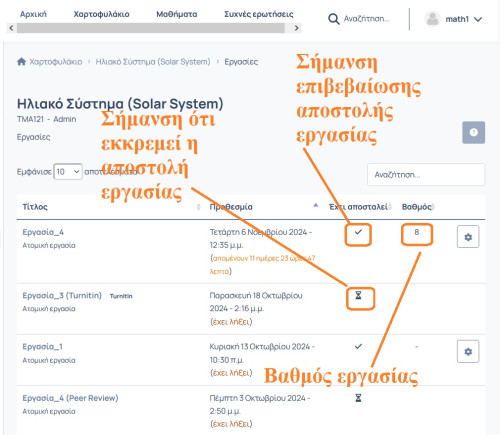This screenshot has height=435, width=500.
Task: Click the Ηλιακό Σύστημα breadcrumb link
Action: click(x=153, y=62)
